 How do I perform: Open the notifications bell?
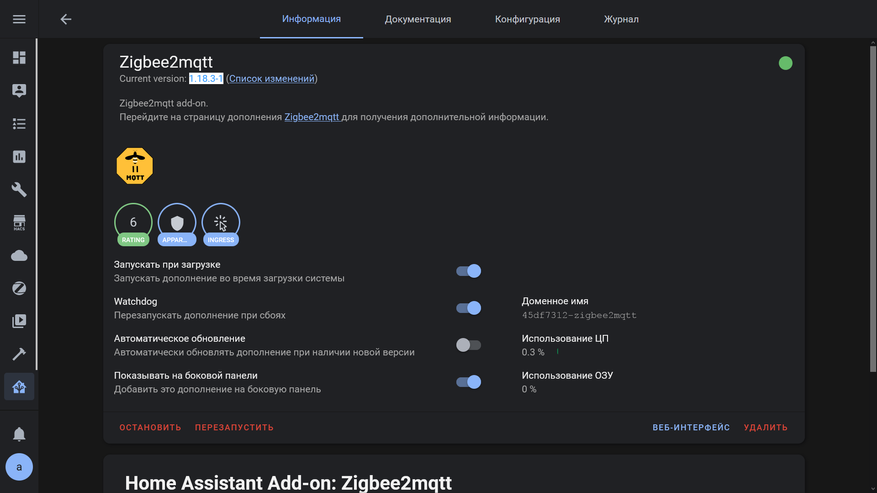pos(19,433)
